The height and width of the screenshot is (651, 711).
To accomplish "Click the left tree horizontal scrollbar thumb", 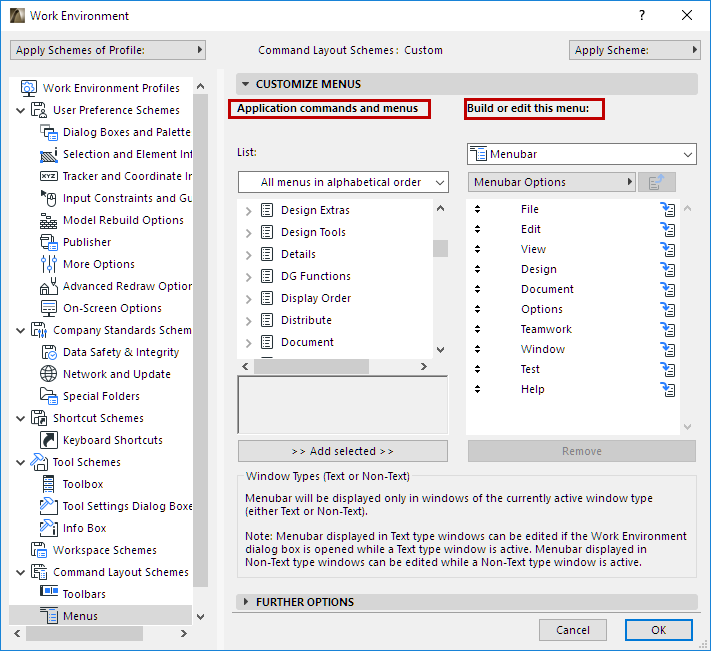I will click(x=84, y=633).
